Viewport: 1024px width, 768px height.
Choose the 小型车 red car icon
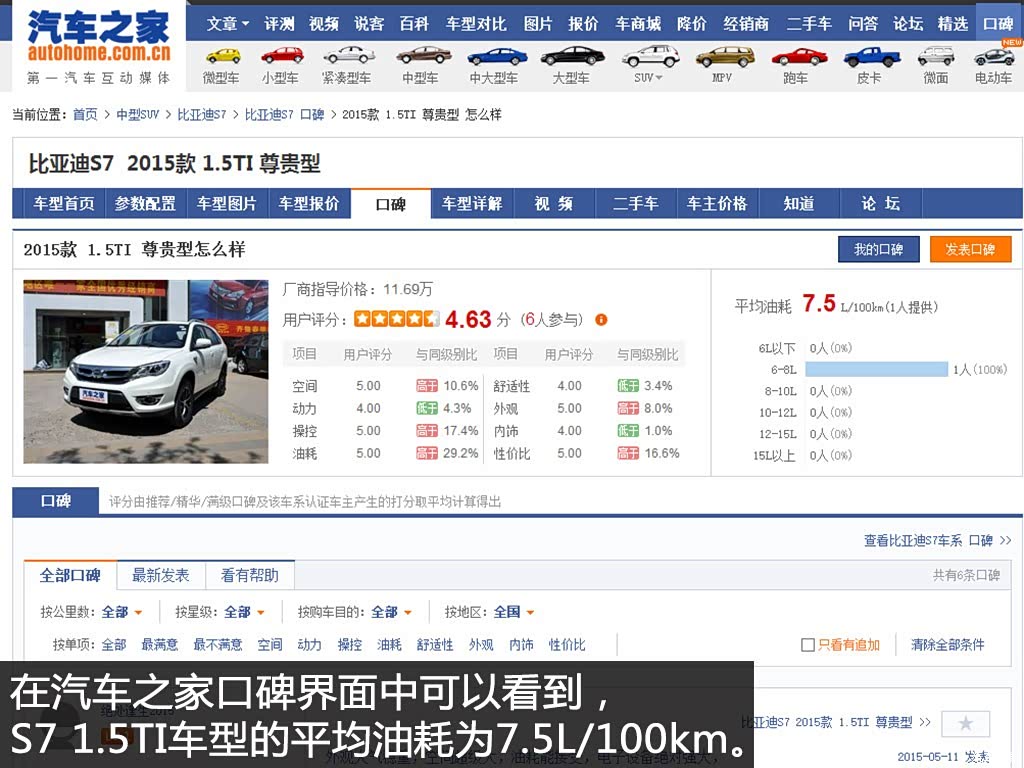click(x=282, y=56)
